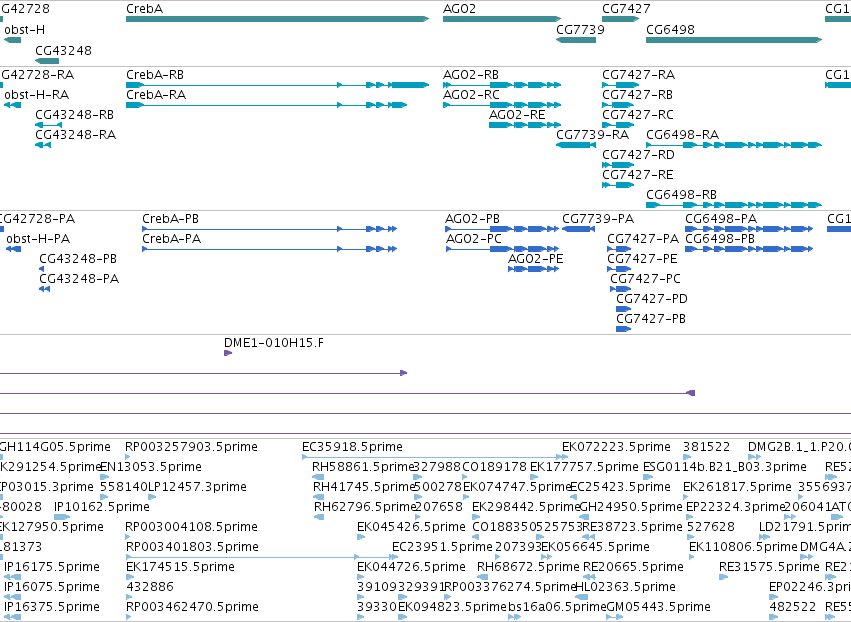Viewport: 851px width, 622px height.
Task: Open the CG6498-RA transcript
Action: (x=734, y=145)
